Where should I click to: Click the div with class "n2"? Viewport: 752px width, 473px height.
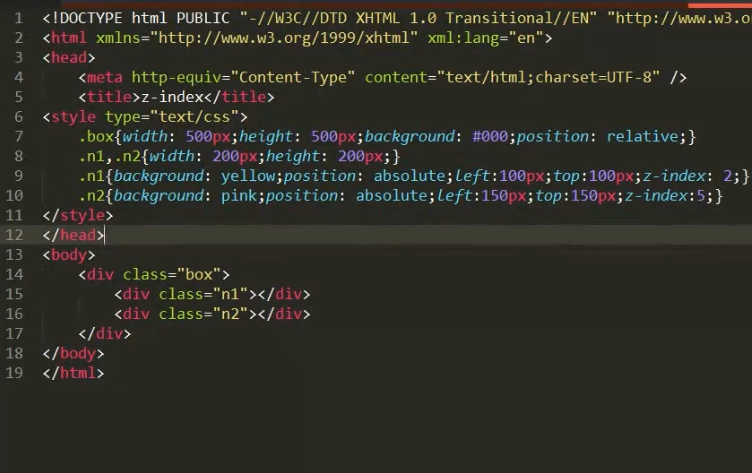[x=212, y=314]
